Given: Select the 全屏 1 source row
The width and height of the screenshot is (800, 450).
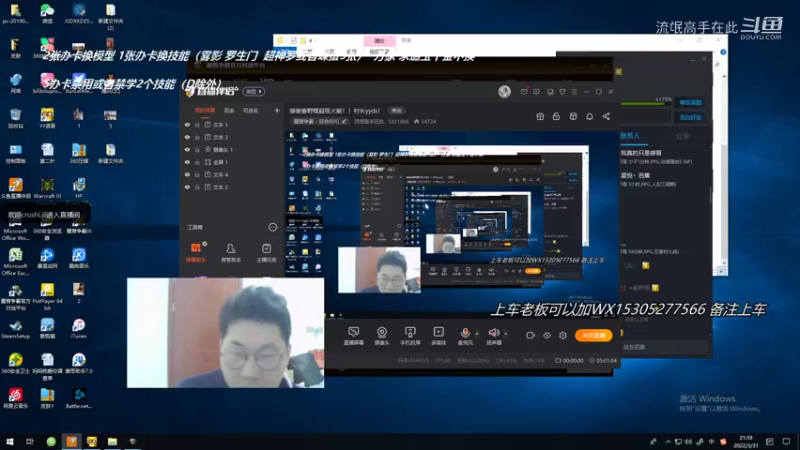Looking at the screenshot, I should (x=232, y=162).
